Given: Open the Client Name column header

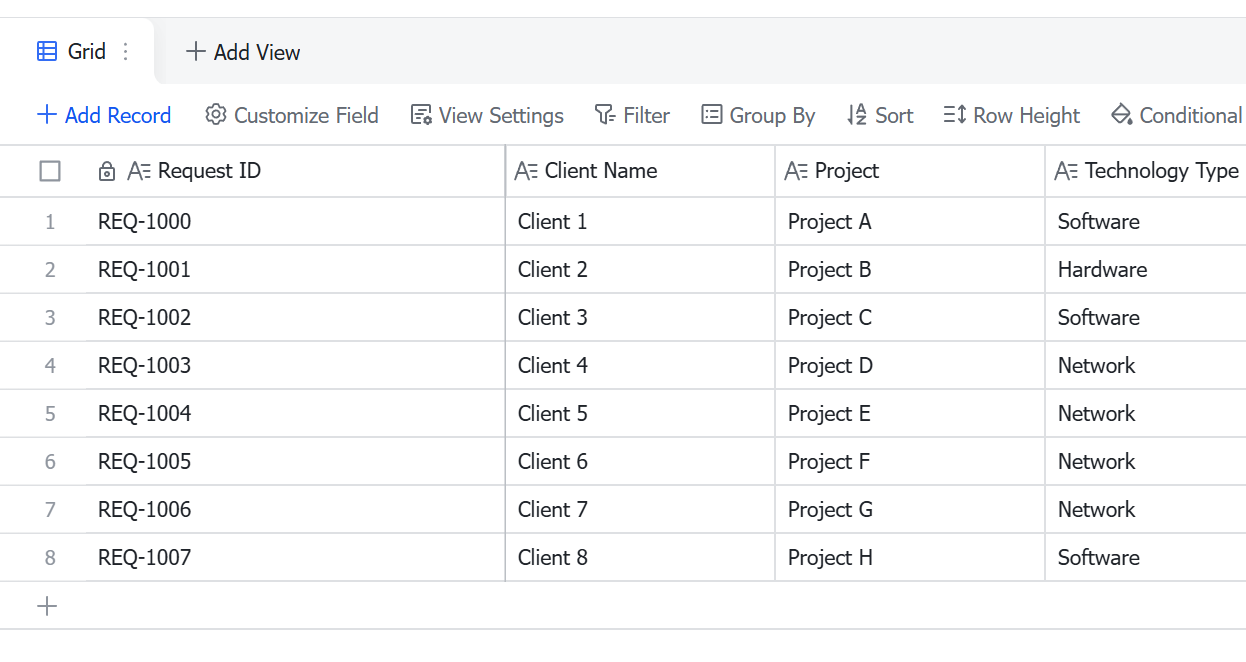Looking at the screenshot, I should coord(640,171).
